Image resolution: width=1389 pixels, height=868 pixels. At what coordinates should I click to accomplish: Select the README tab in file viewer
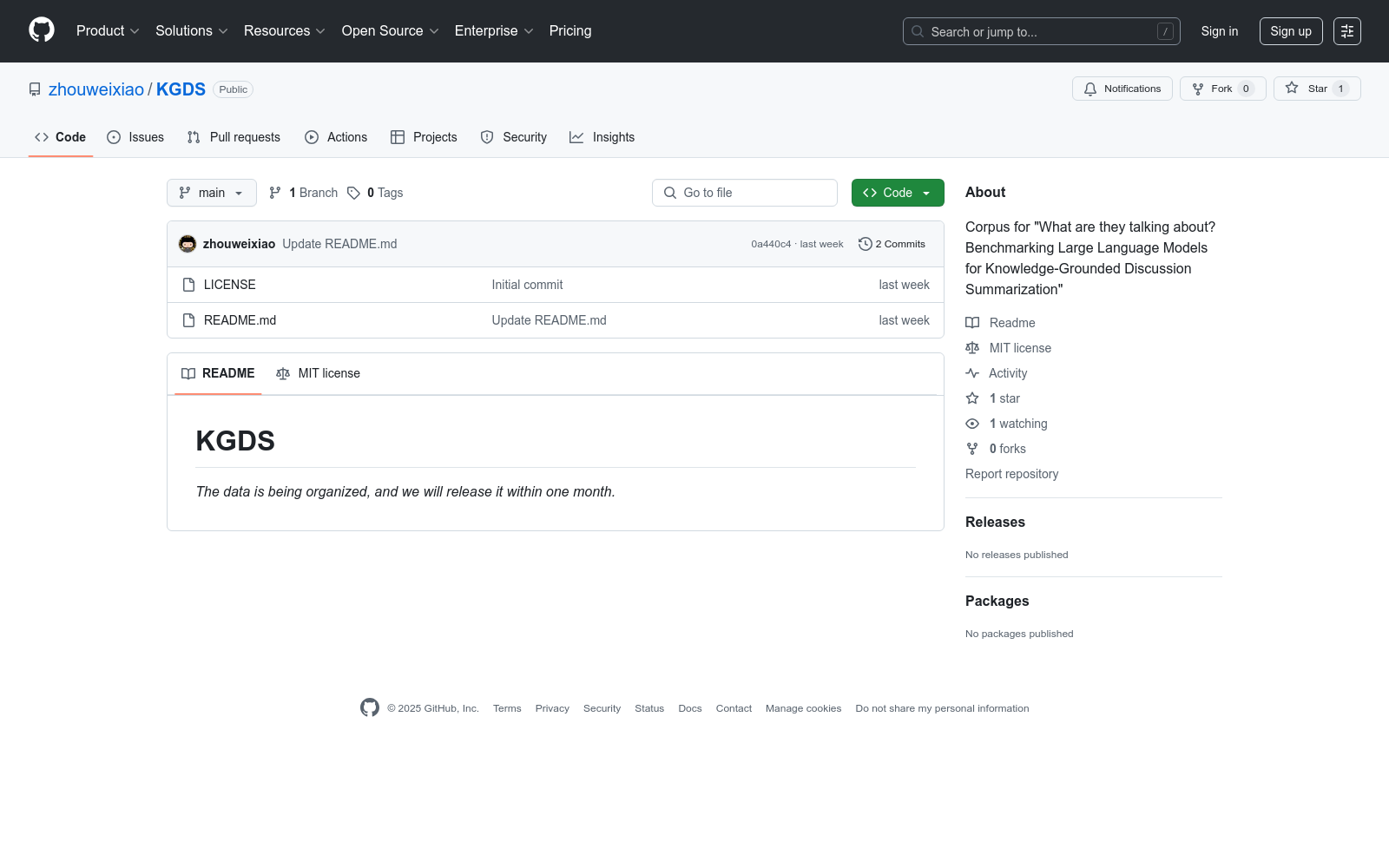218,373
